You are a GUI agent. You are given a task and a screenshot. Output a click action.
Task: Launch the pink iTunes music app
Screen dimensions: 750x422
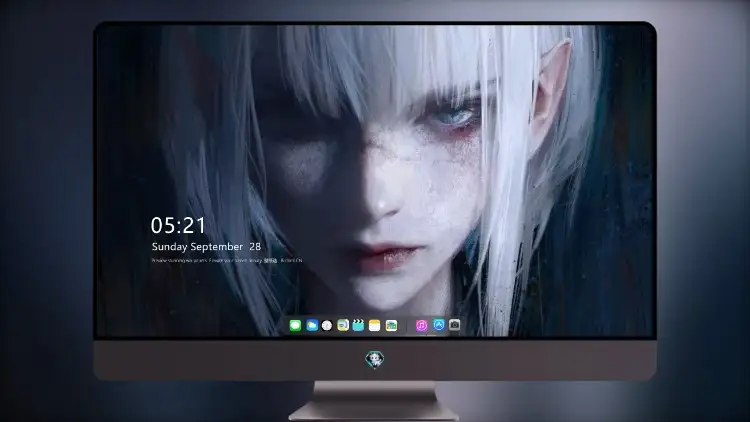[x=421, y=325]
